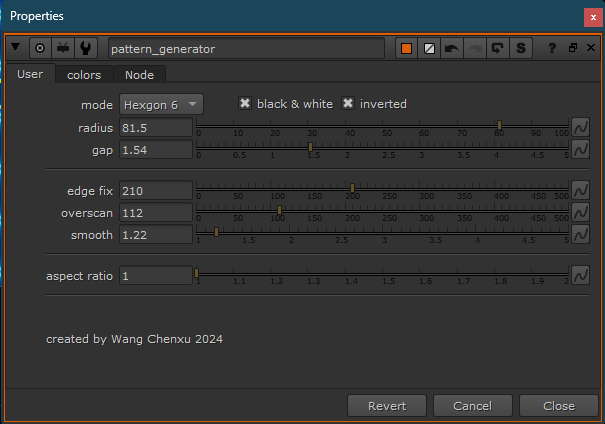
Task: Click the Cancel button
Action: [472, 405]
